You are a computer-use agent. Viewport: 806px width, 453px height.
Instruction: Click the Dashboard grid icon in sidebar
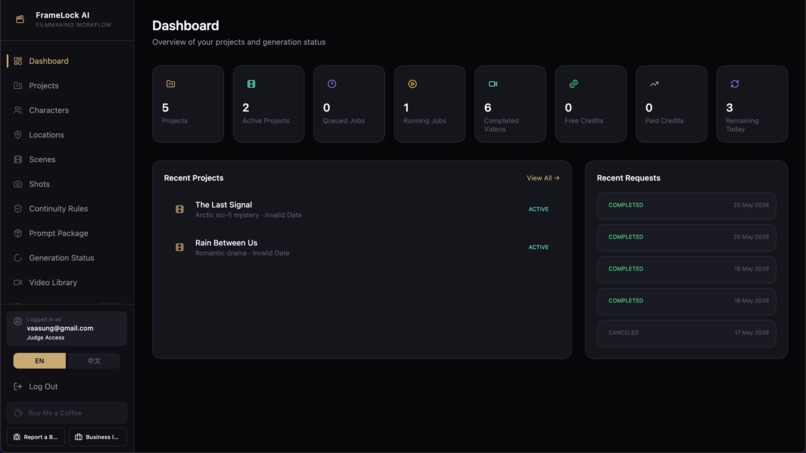pyautogui.click(x=18, y=61)
